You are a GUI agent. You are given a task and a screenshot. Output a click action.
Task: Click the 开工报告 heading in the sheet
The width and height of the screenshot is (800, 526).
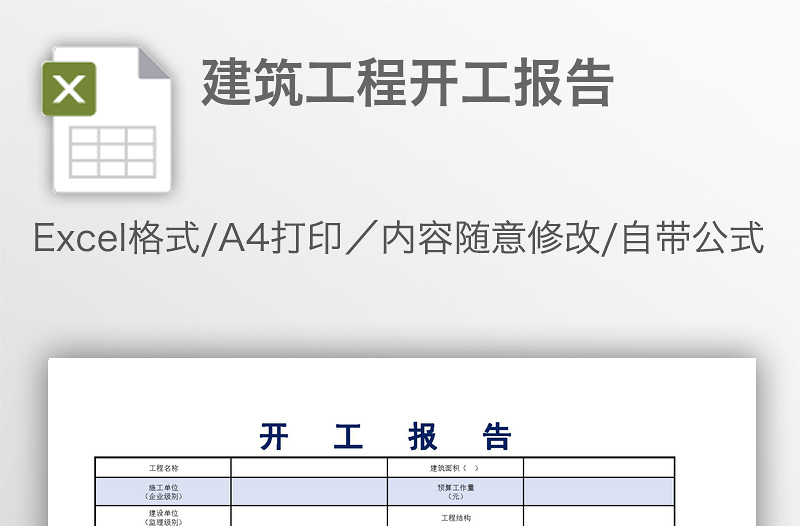(x=385, y=437)
